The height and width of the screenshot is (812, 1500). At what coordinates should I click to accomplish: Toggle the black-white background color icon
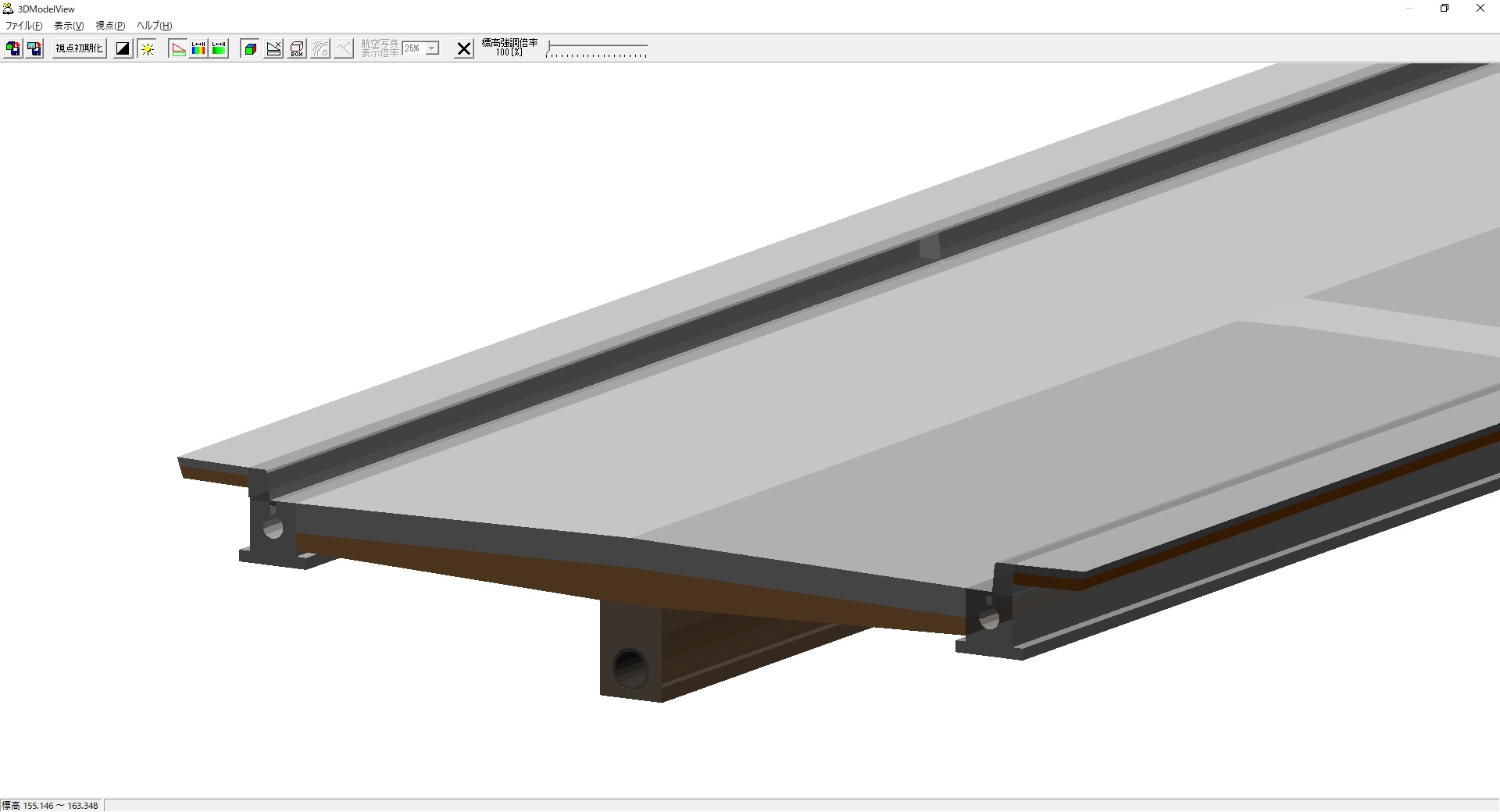123,48
